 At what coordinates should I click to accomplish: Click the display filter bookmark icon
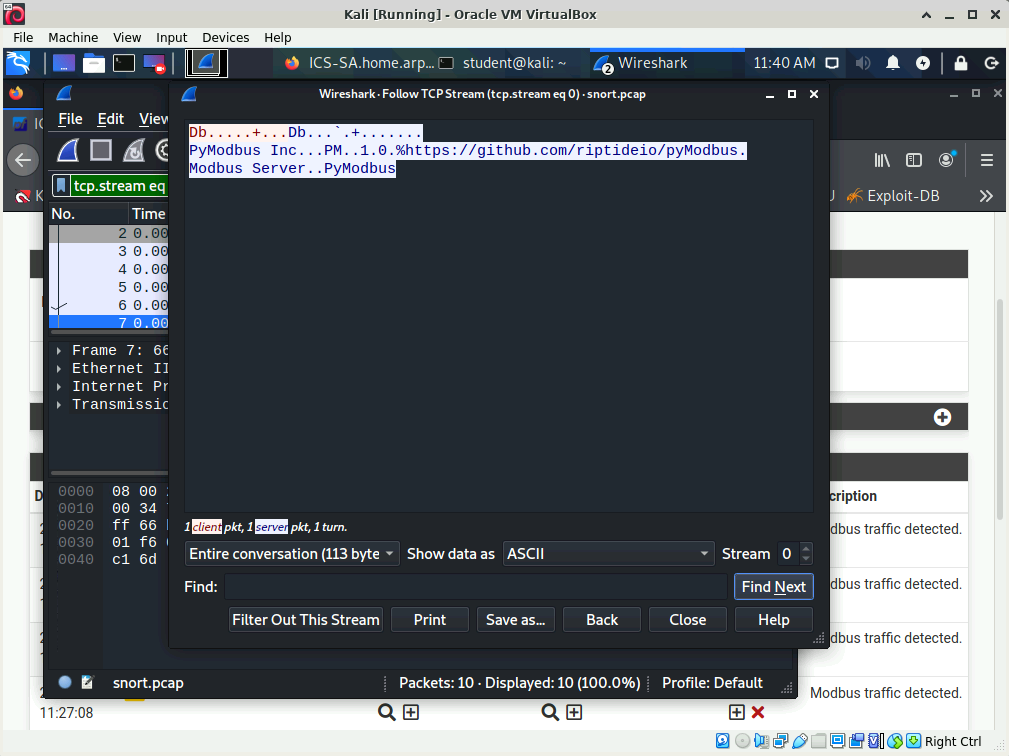61,186
